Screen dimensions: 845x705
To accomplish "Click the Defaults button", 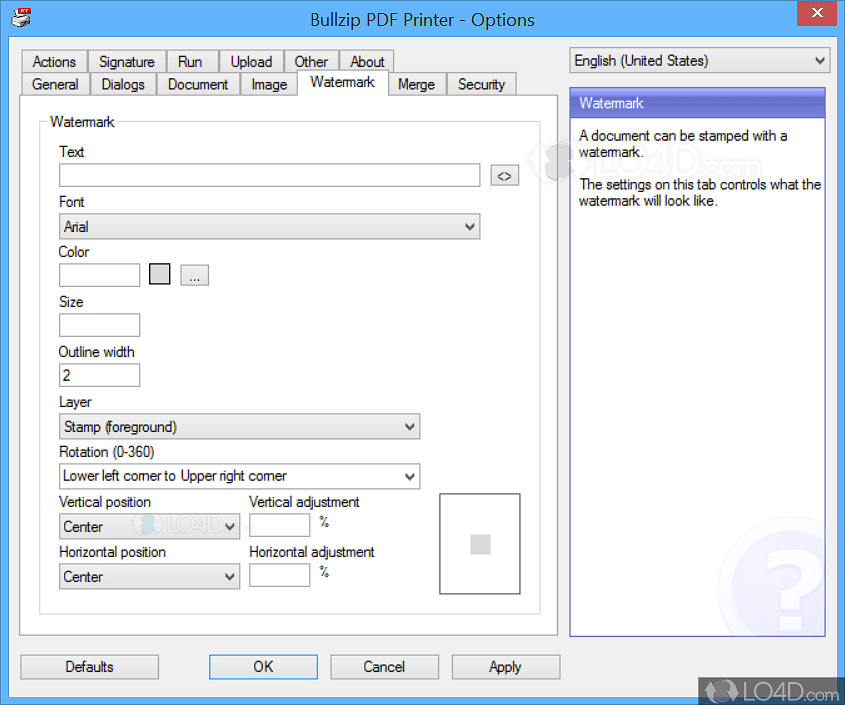I will (89, 667).
